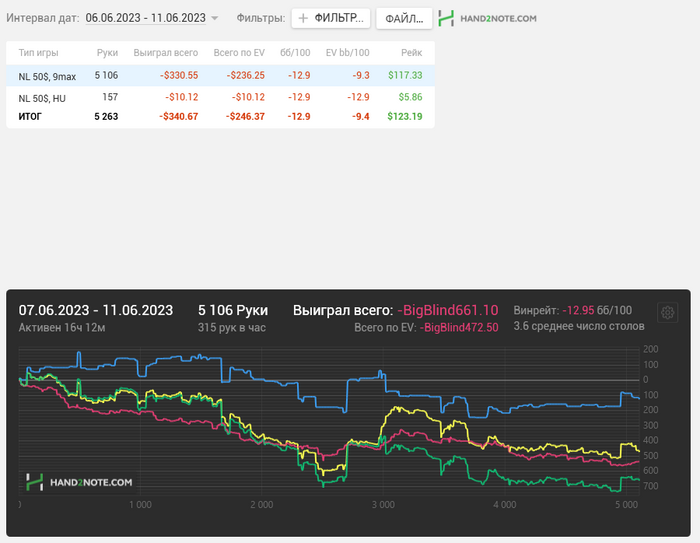Sort by EV bb/100 column header
700x543 pixels.
347,53
